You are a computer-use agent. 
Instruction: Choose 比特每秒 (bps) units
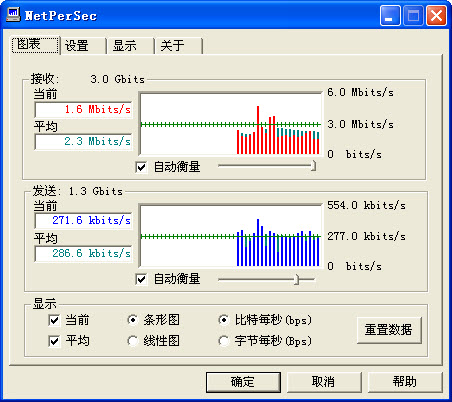(x=223, y=320)
